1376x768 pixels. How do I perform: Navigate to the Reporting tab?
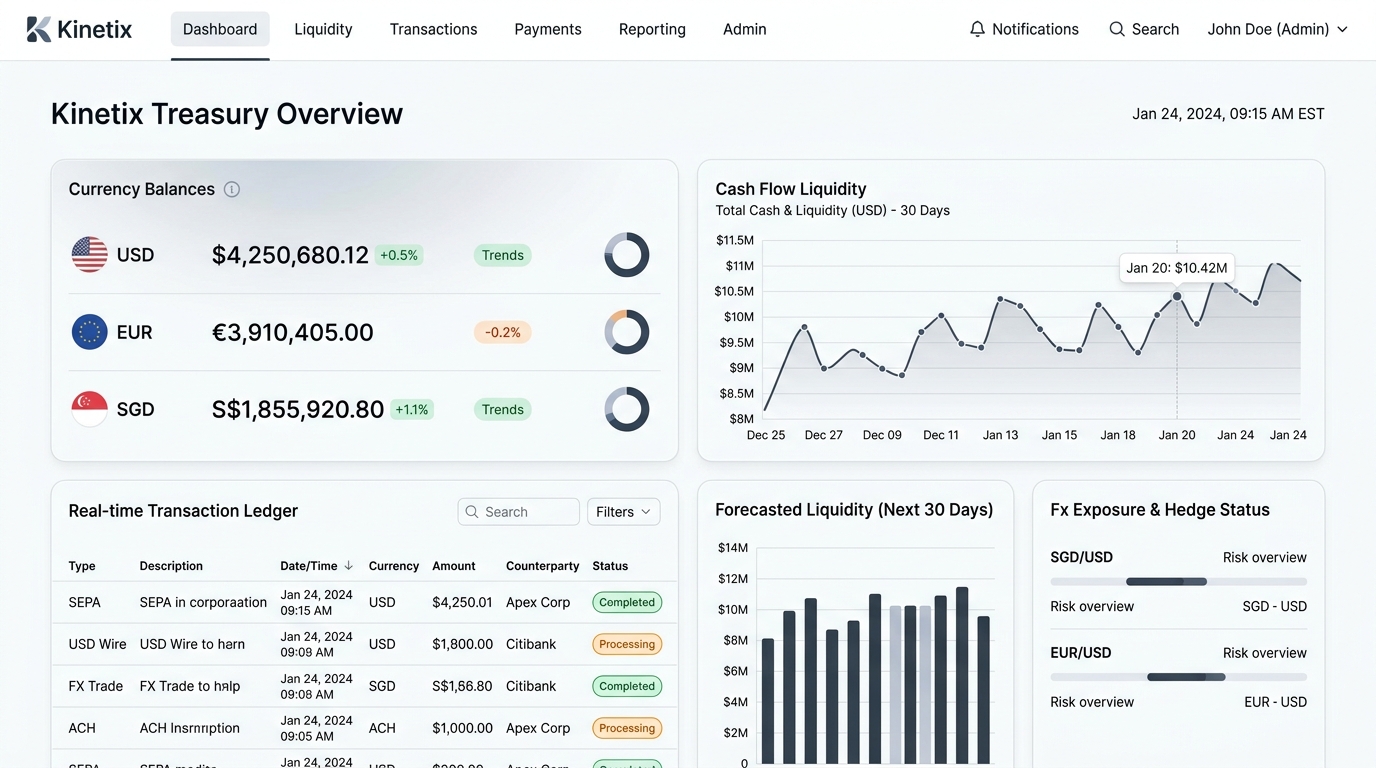pyautogui.click(x=652, y=29)
